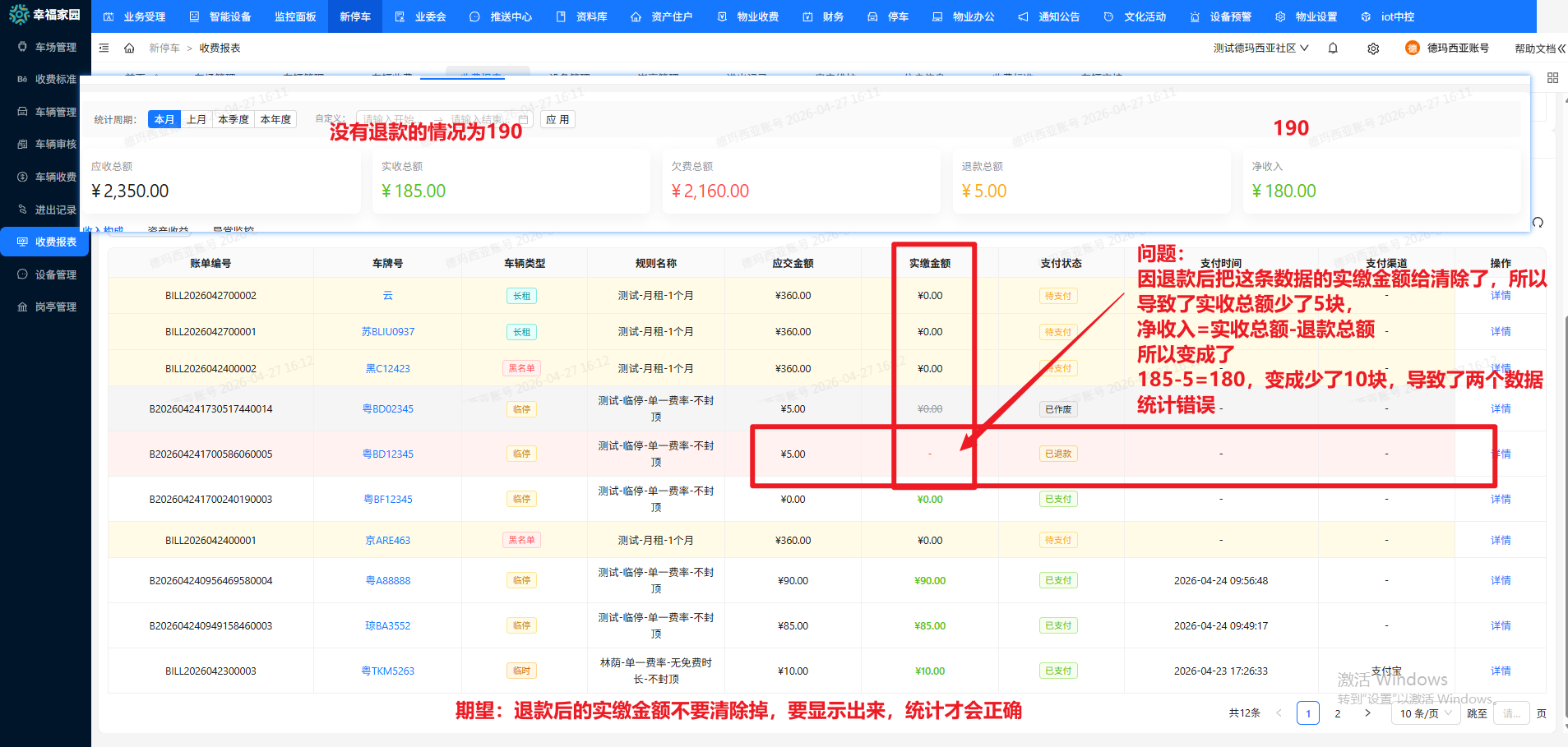Click the orange 德玛西亚账号 avatar

pos(1412,48)
